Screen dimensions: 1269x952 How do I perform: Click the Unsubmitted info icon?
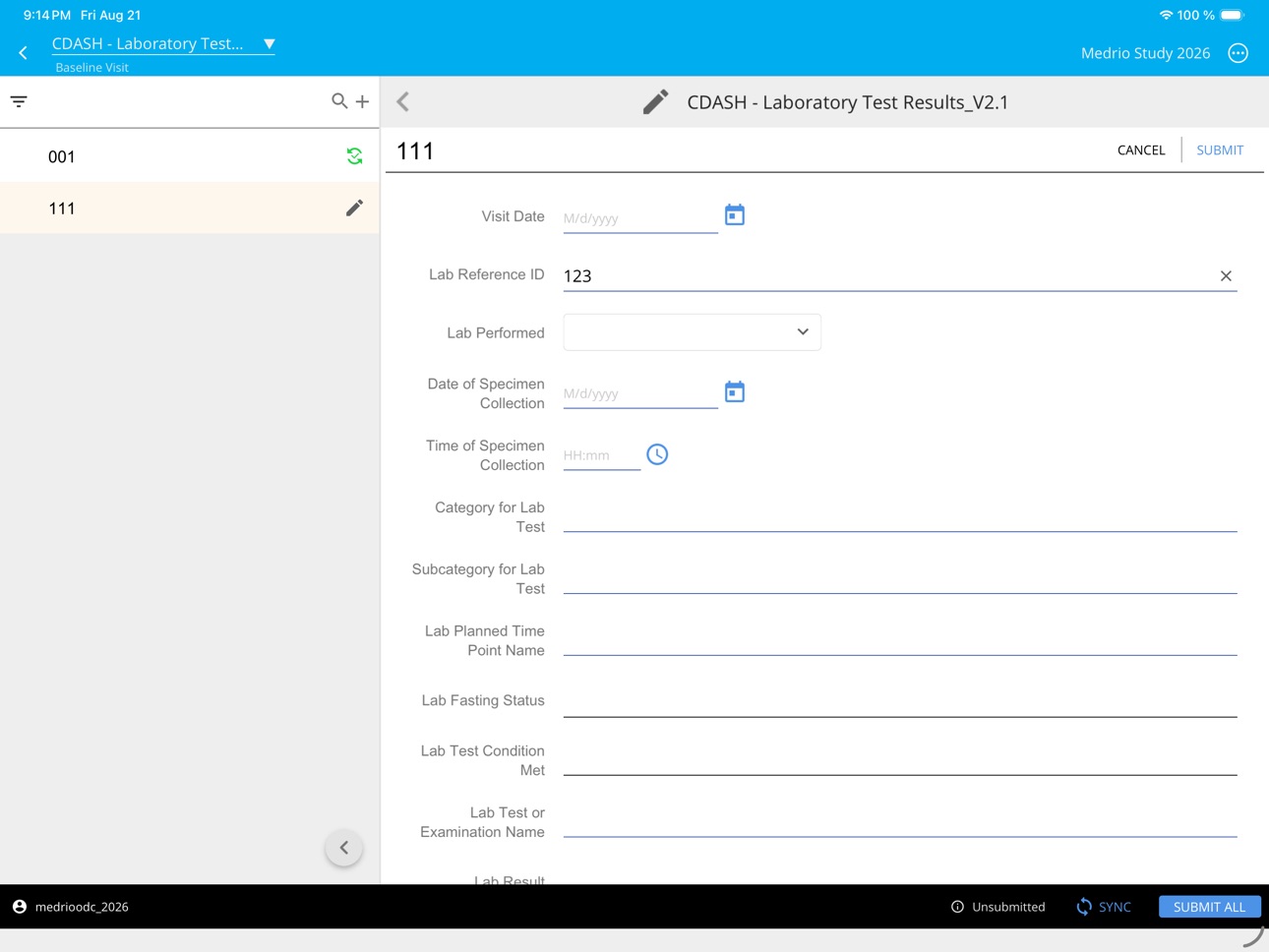[957, 907]
